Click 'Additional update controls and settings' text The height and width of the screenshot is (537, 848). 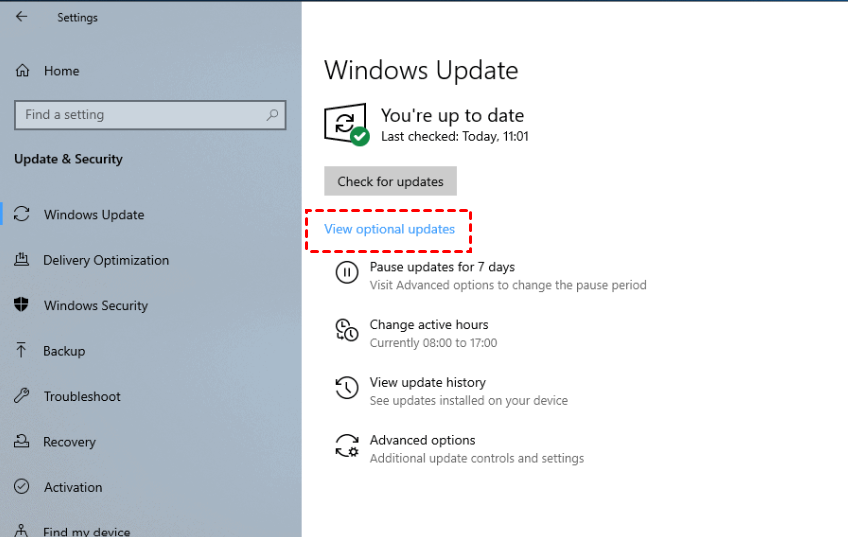477,459
